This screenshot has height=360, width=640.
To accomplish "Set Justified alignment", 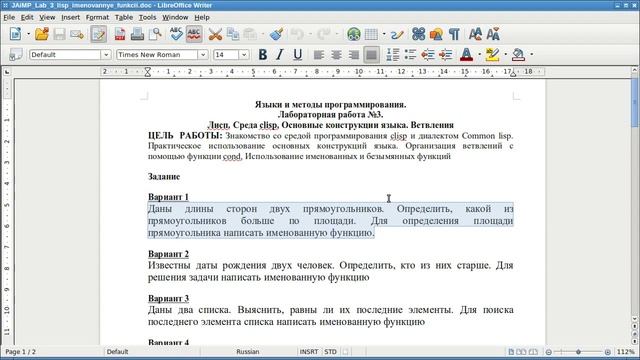I will [x=371, y=54].
